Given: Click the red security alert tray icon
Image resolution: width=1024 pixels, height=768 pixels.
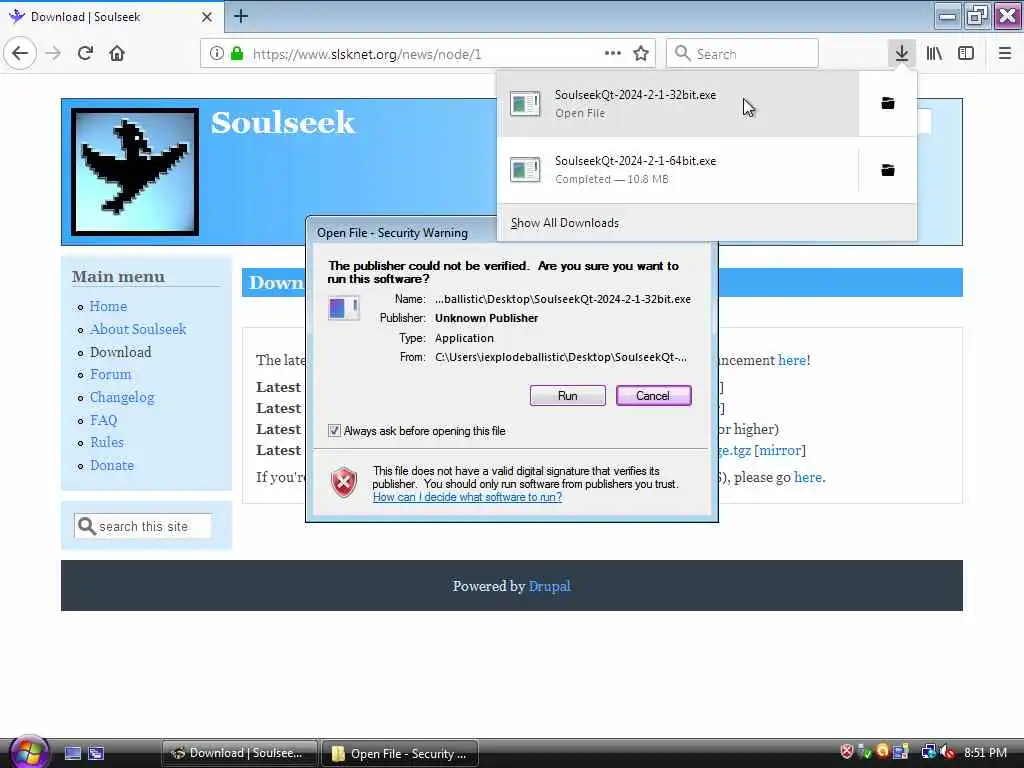Looking at the screenshot, I should [846, 752].
